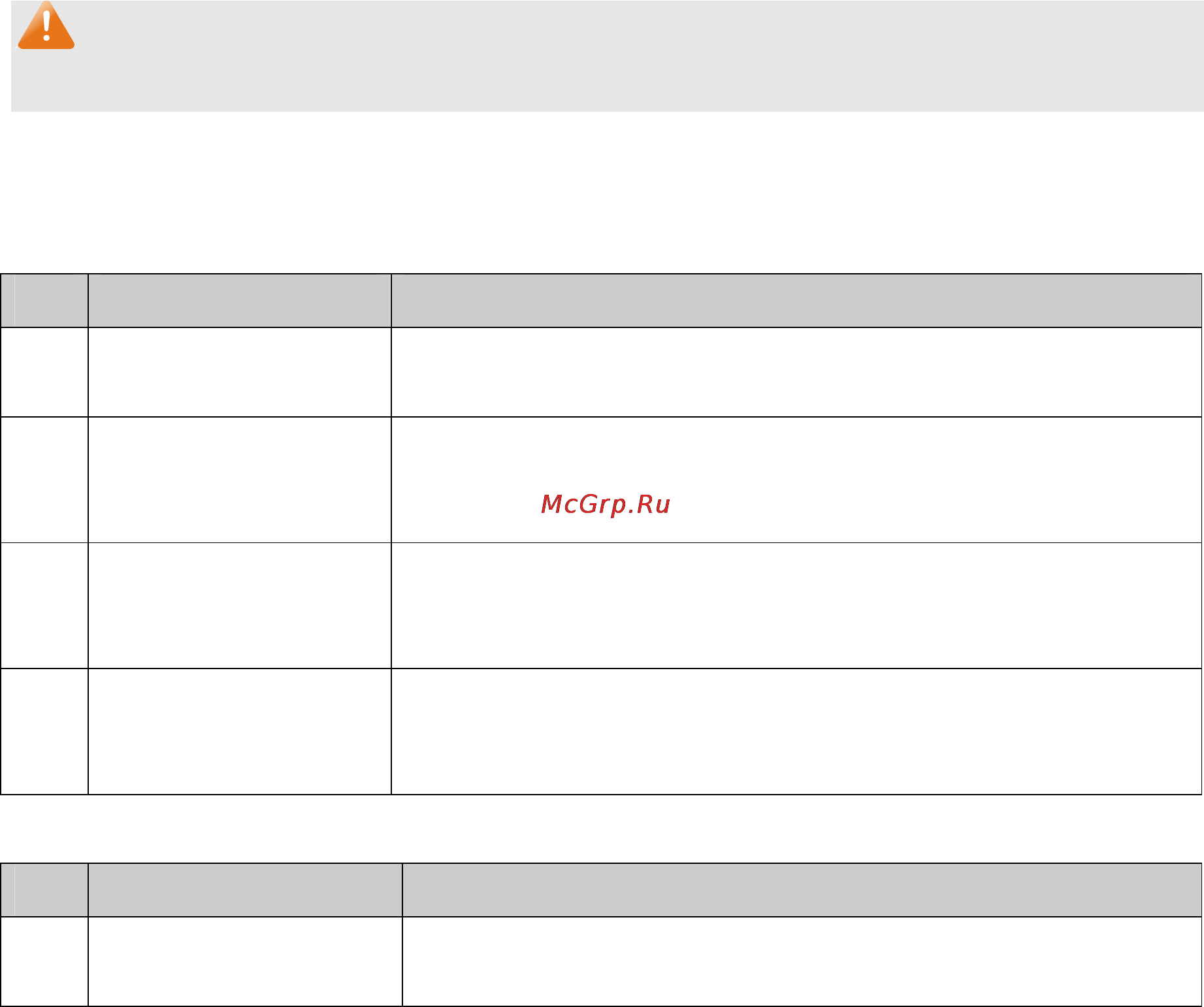Click the middle cell in first table's third body row

click(240, 605)
